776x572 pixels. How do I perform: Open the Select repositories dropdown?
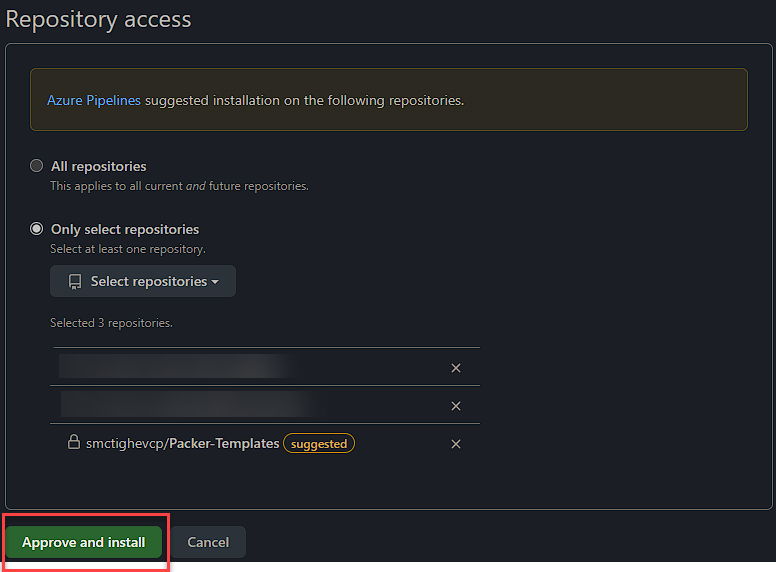[143, 282]
